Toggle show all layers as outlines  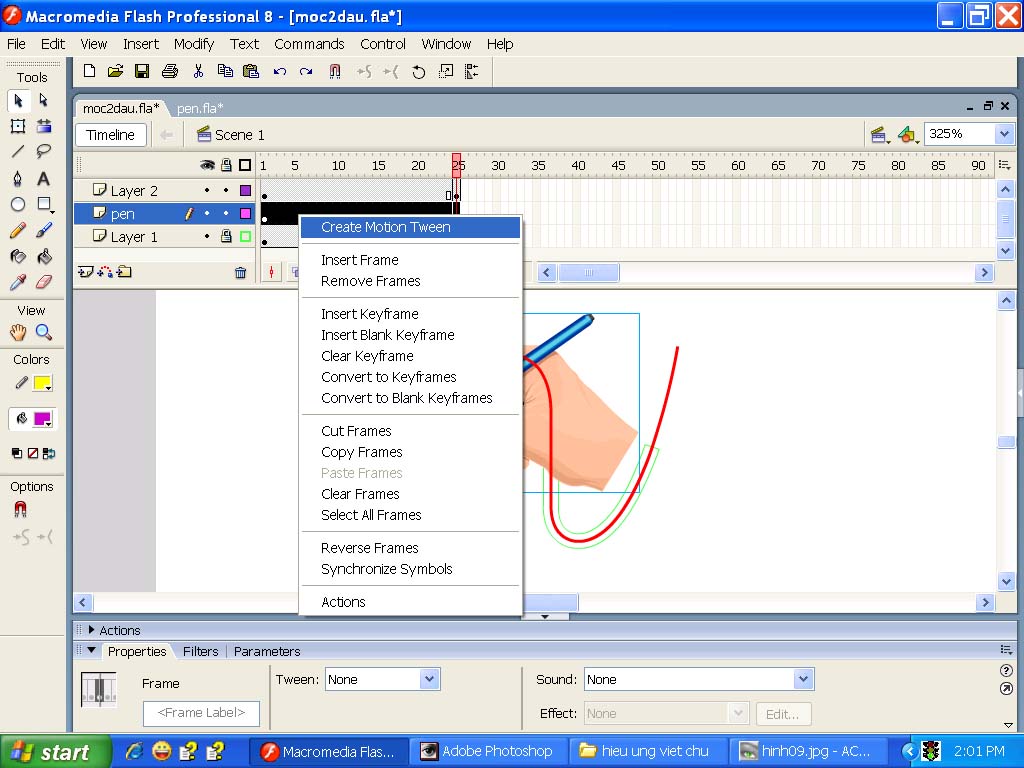[x=245, y=165]
